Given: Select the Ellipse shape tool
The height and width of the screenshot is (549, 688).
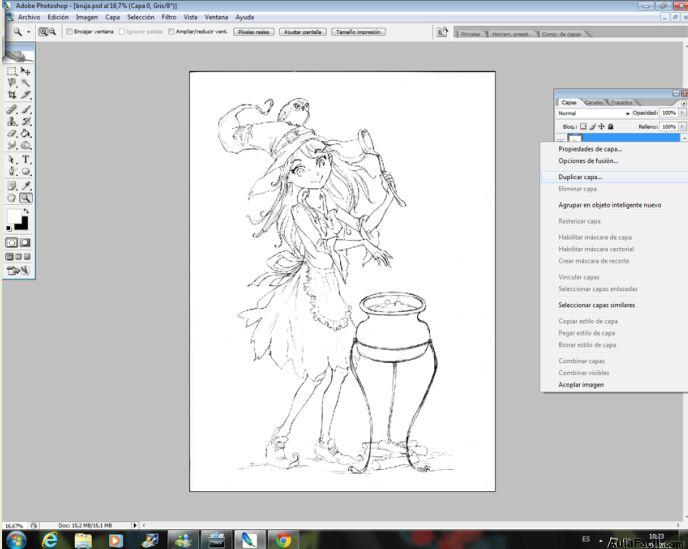Looking at the screenshot, I should (x=25, y=172).
